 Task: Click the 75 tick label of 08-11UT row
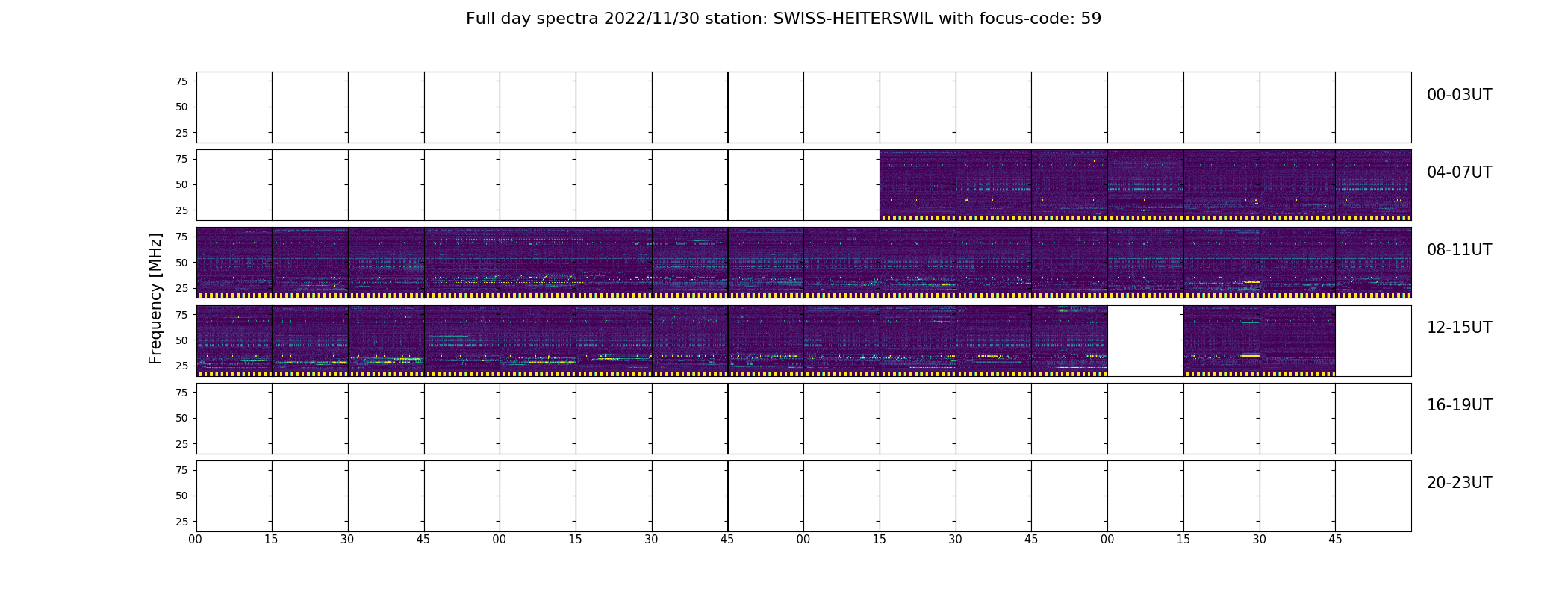pos(181,237)
